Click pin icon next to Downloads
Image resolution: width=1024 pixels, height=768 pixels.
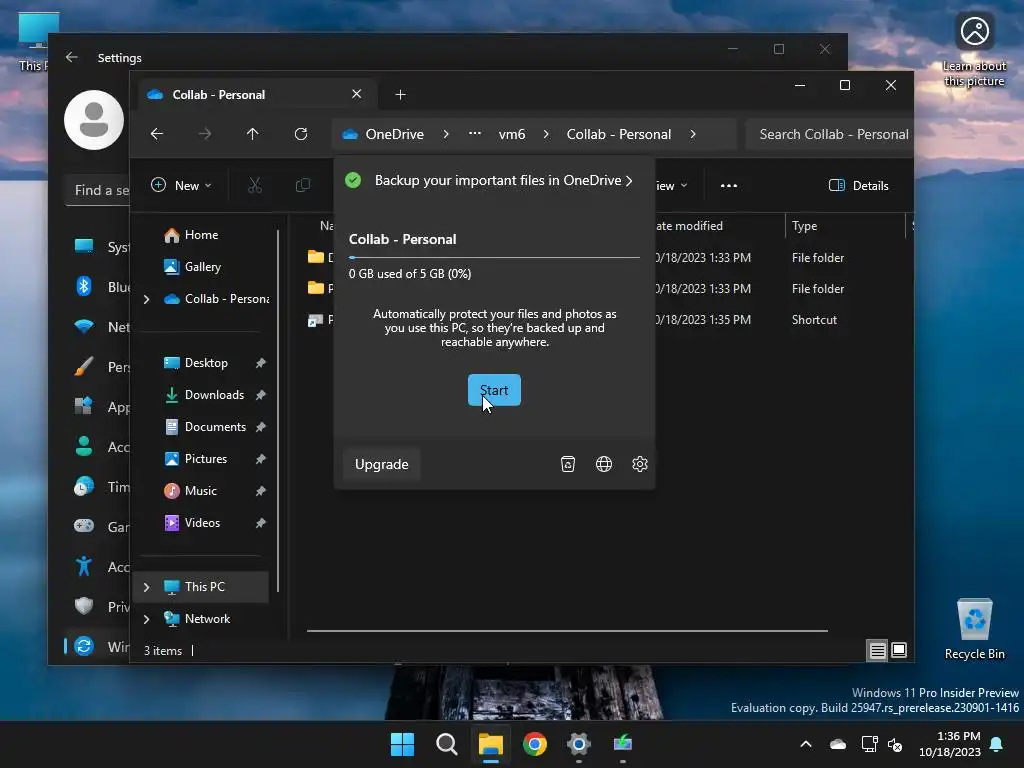(x=261, y=394)
